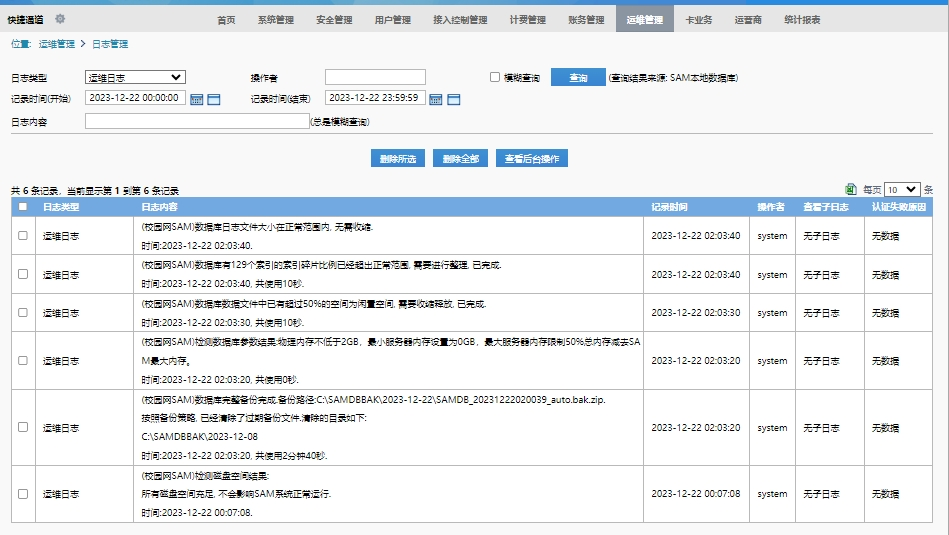This screenshot has height=535, width=949.
Task: Open the 日志类型 dropdown showing 运维日志
Action: [x=135, y=77]
